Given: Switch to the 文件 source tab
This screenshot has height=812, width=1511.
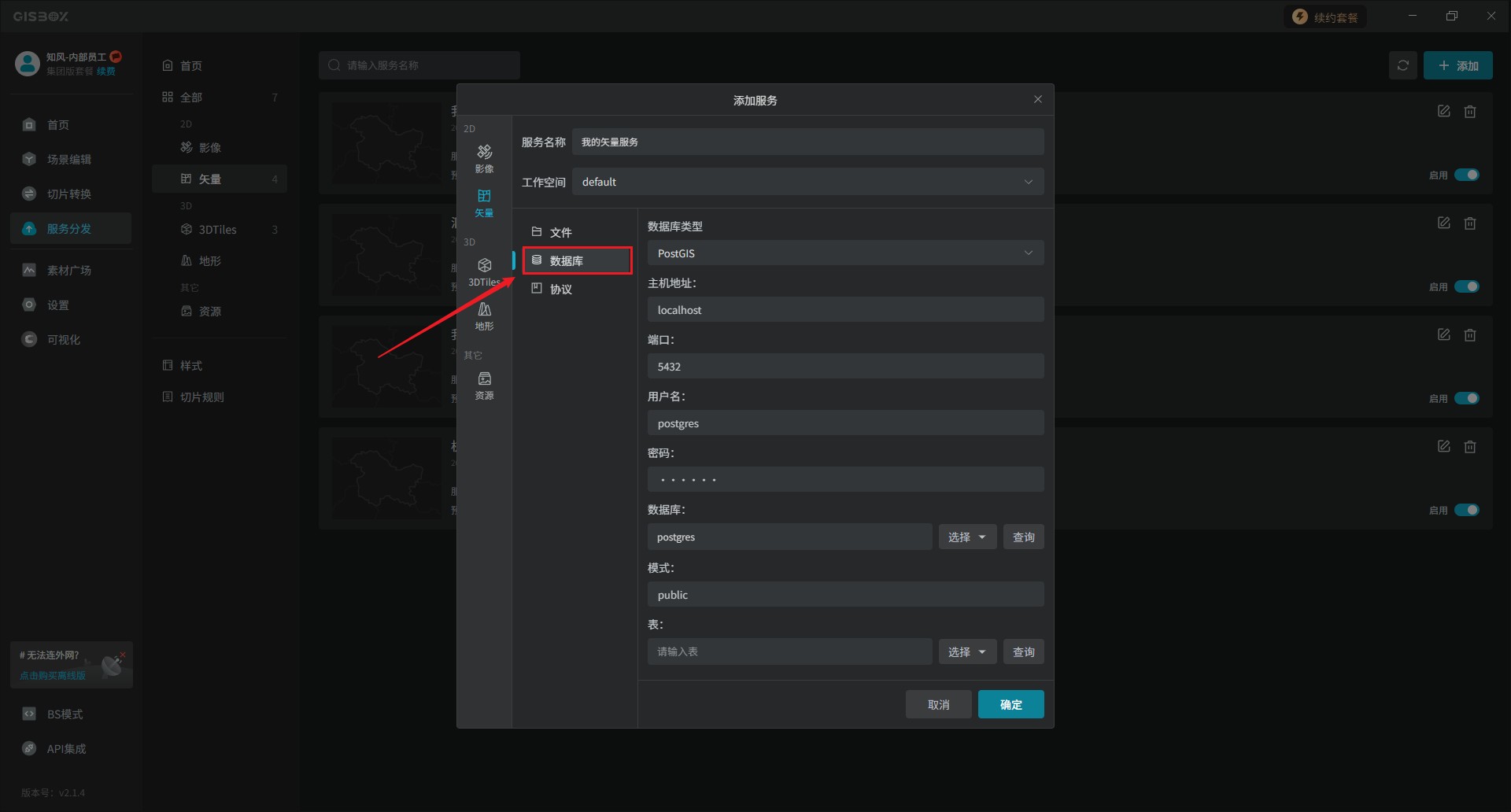Looking at the screenshot, I should (x=560, y=232).
